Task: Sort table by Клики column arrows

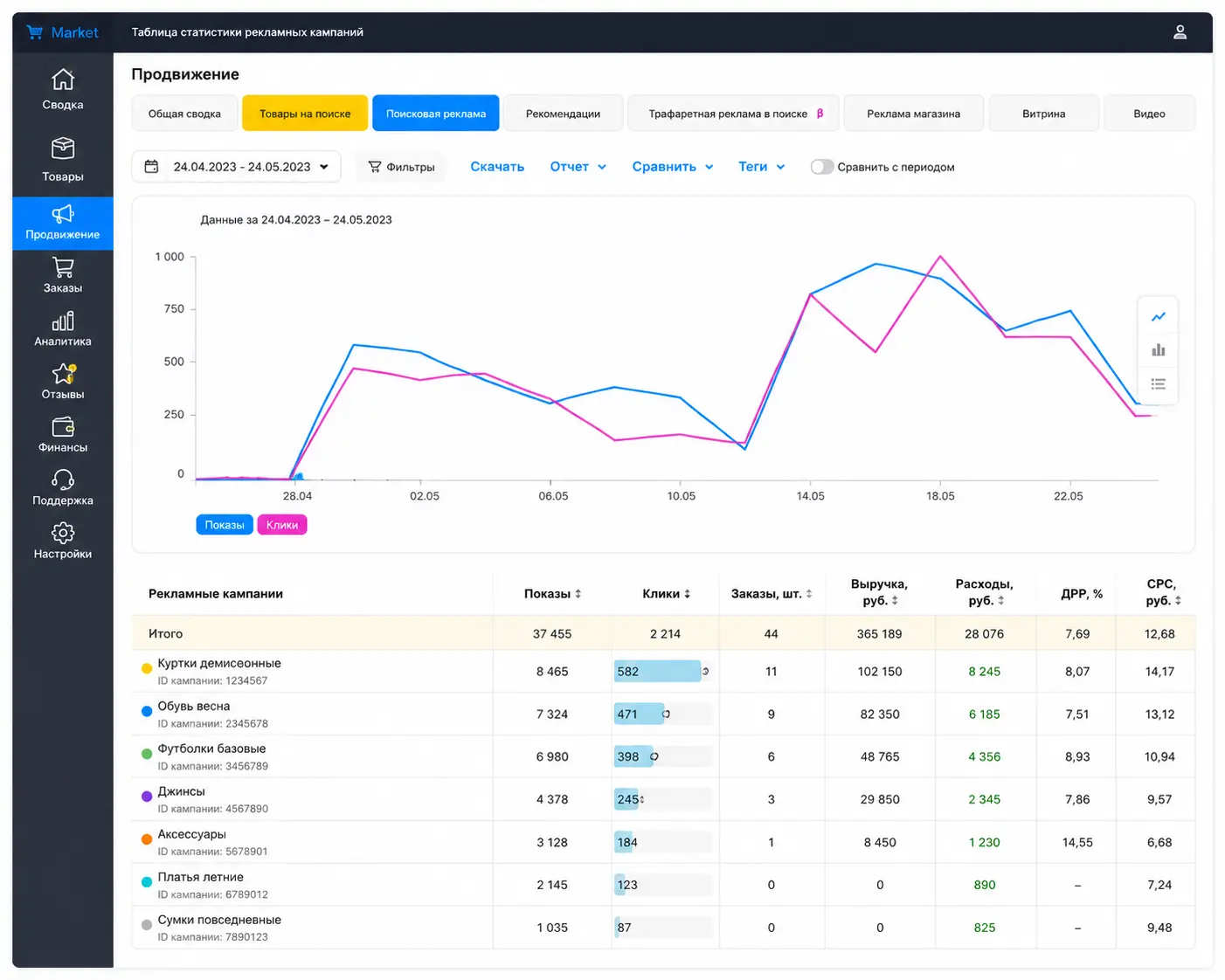Action: coord(687,594)
